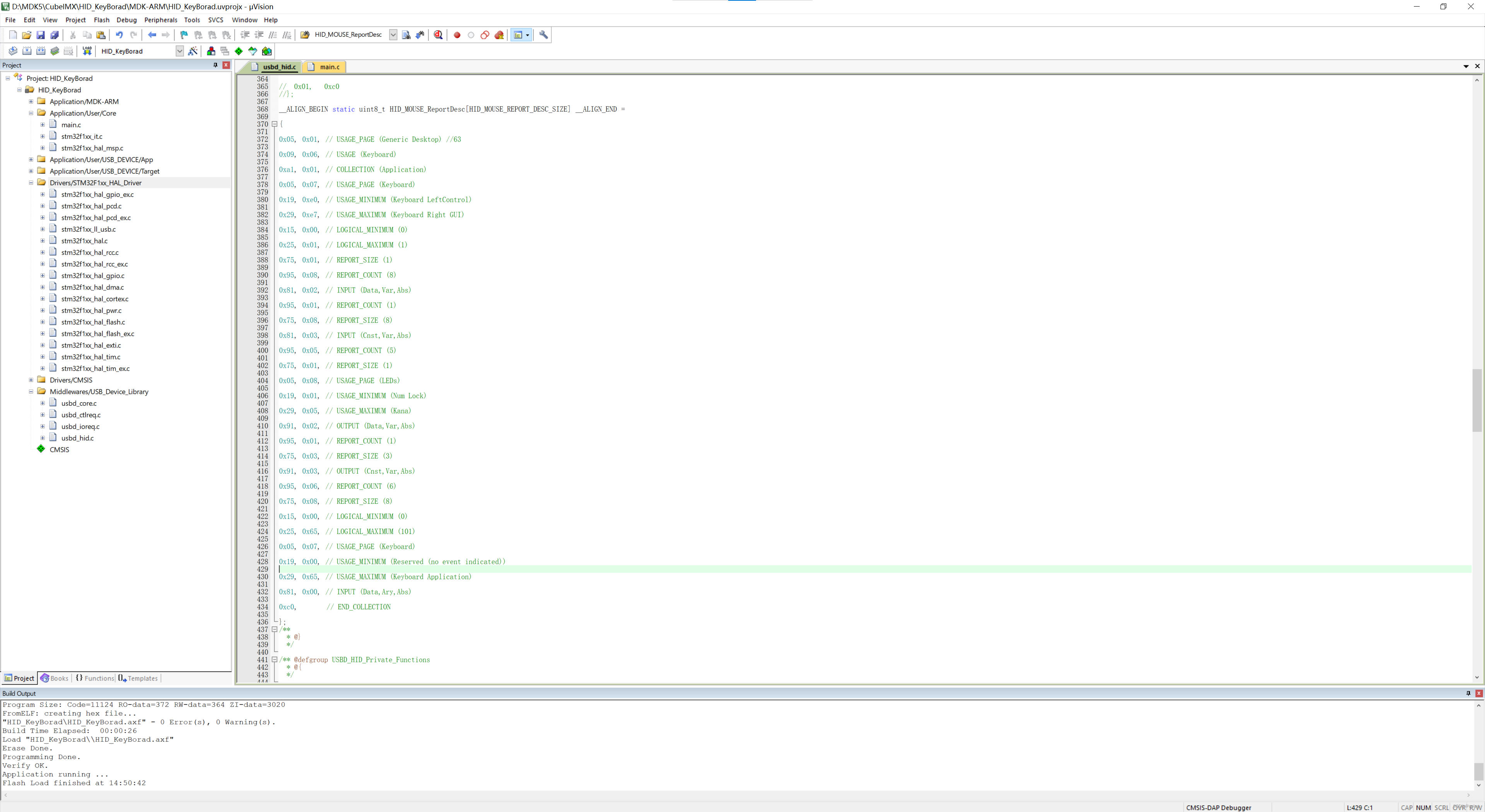Open the editor tab list dropdown arrow
This screenshot has height=812, width=1485.
click(1466, 66)
